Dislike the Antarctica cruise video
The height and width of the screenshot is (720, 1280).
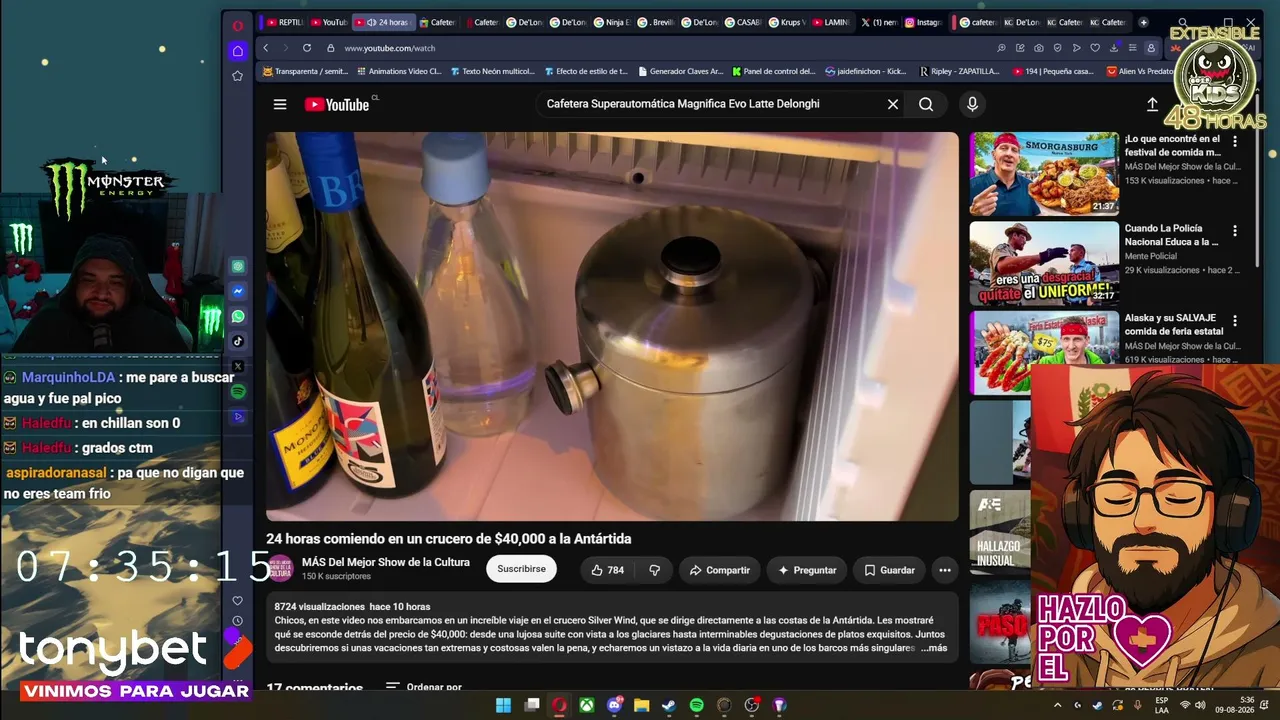655,570
